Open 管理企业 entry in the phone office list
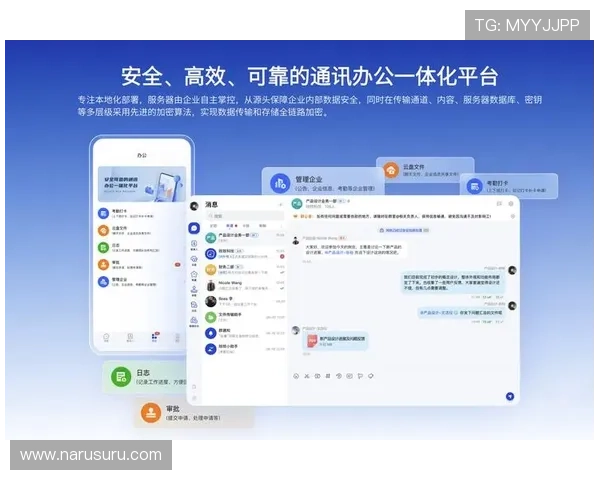 coord(142,282)
